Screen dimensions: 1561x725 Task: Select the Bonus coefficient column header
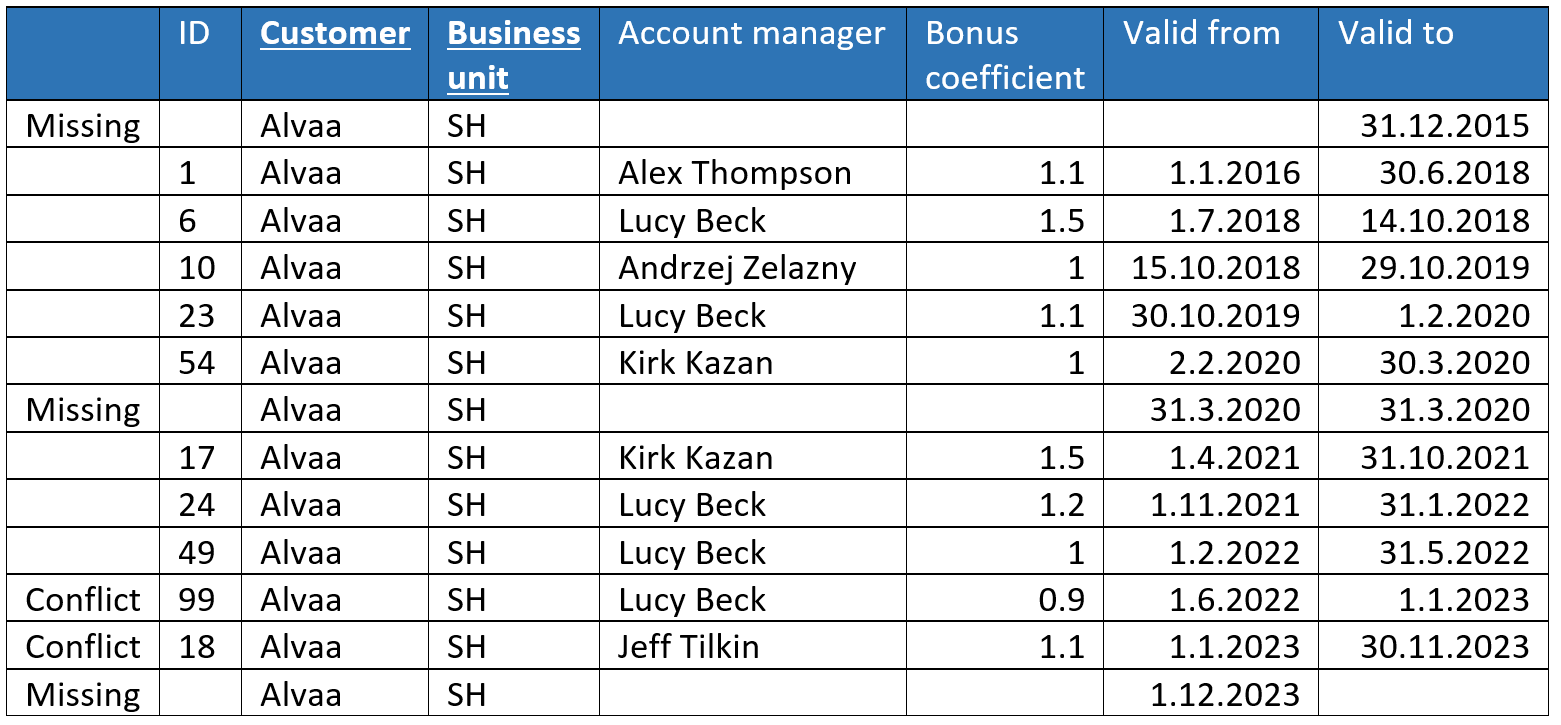(1005, 55)
